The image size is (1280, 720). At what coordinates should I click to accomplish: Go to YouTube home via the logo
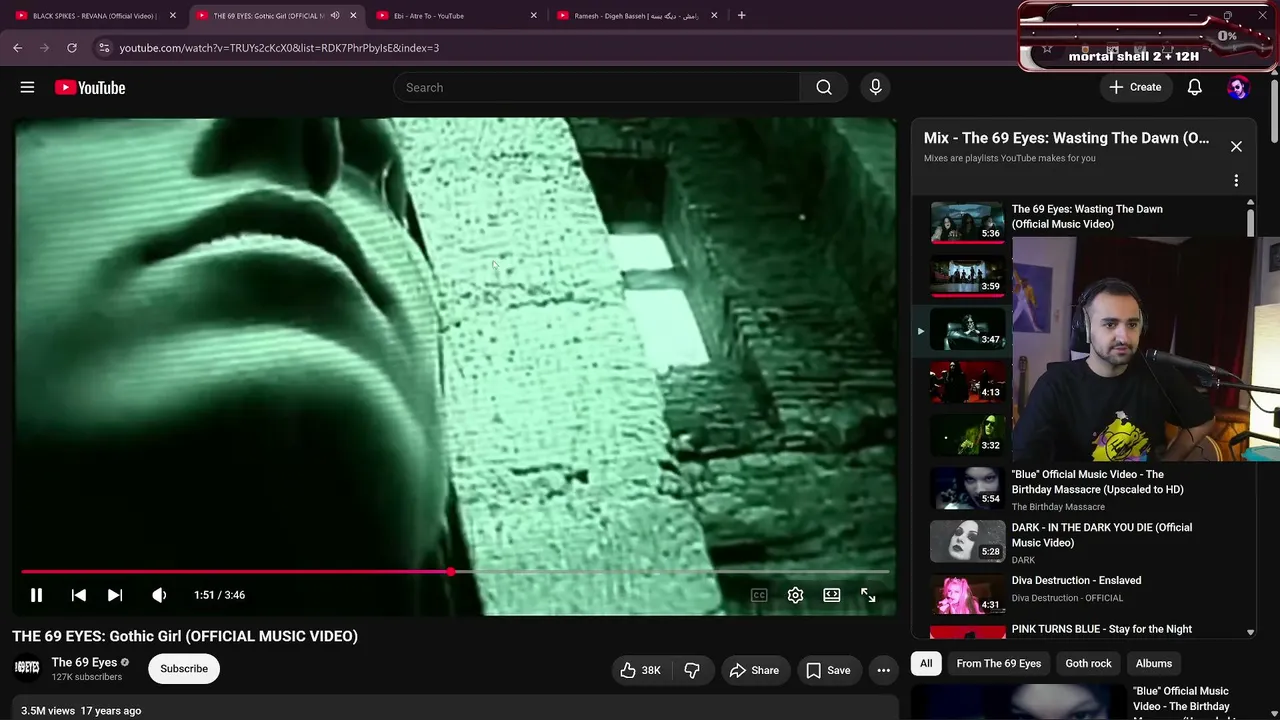[x=90, y=87]
